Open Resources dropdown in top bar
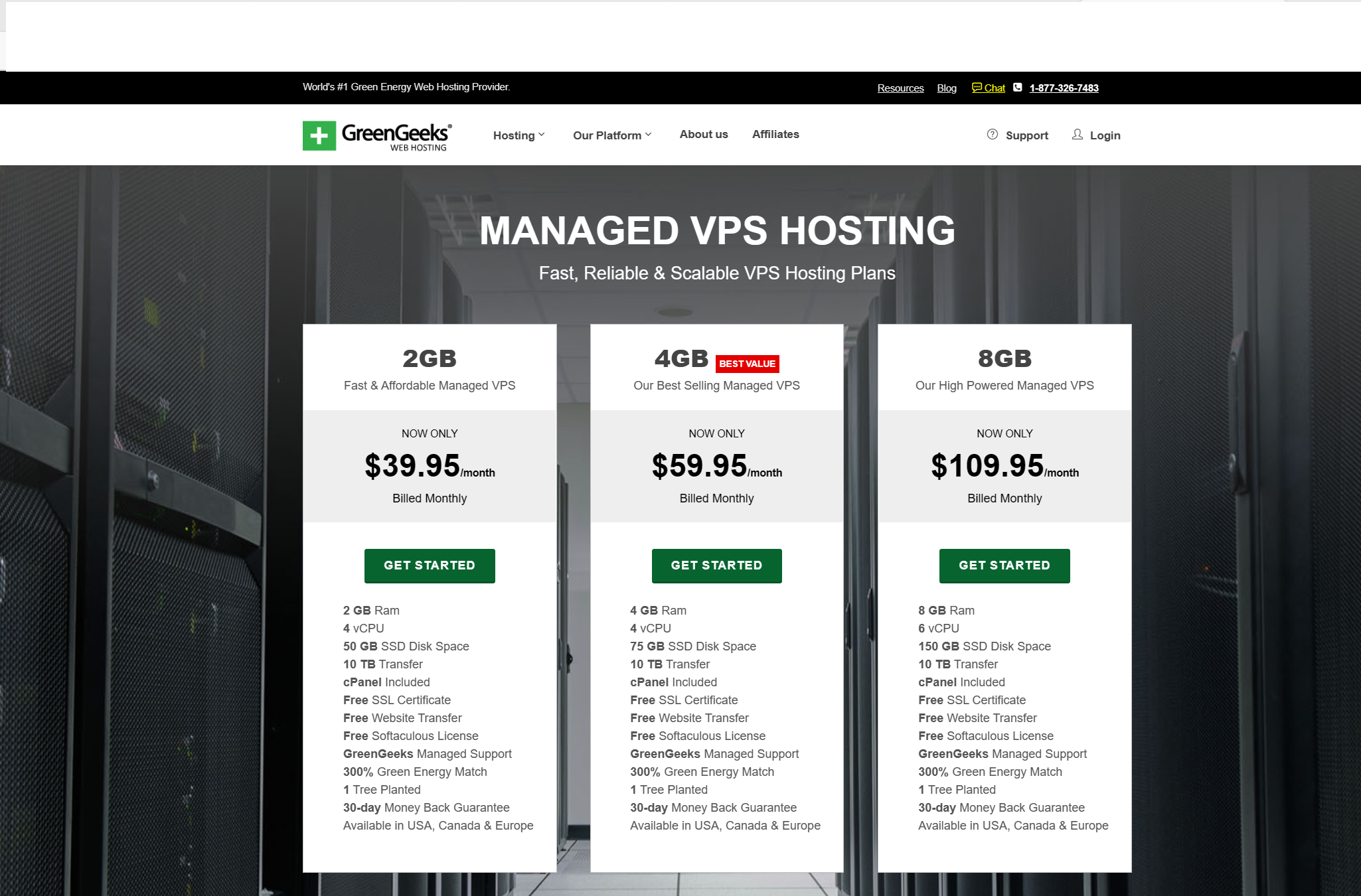The image size is (1361, 896). [x=899, y=88]
